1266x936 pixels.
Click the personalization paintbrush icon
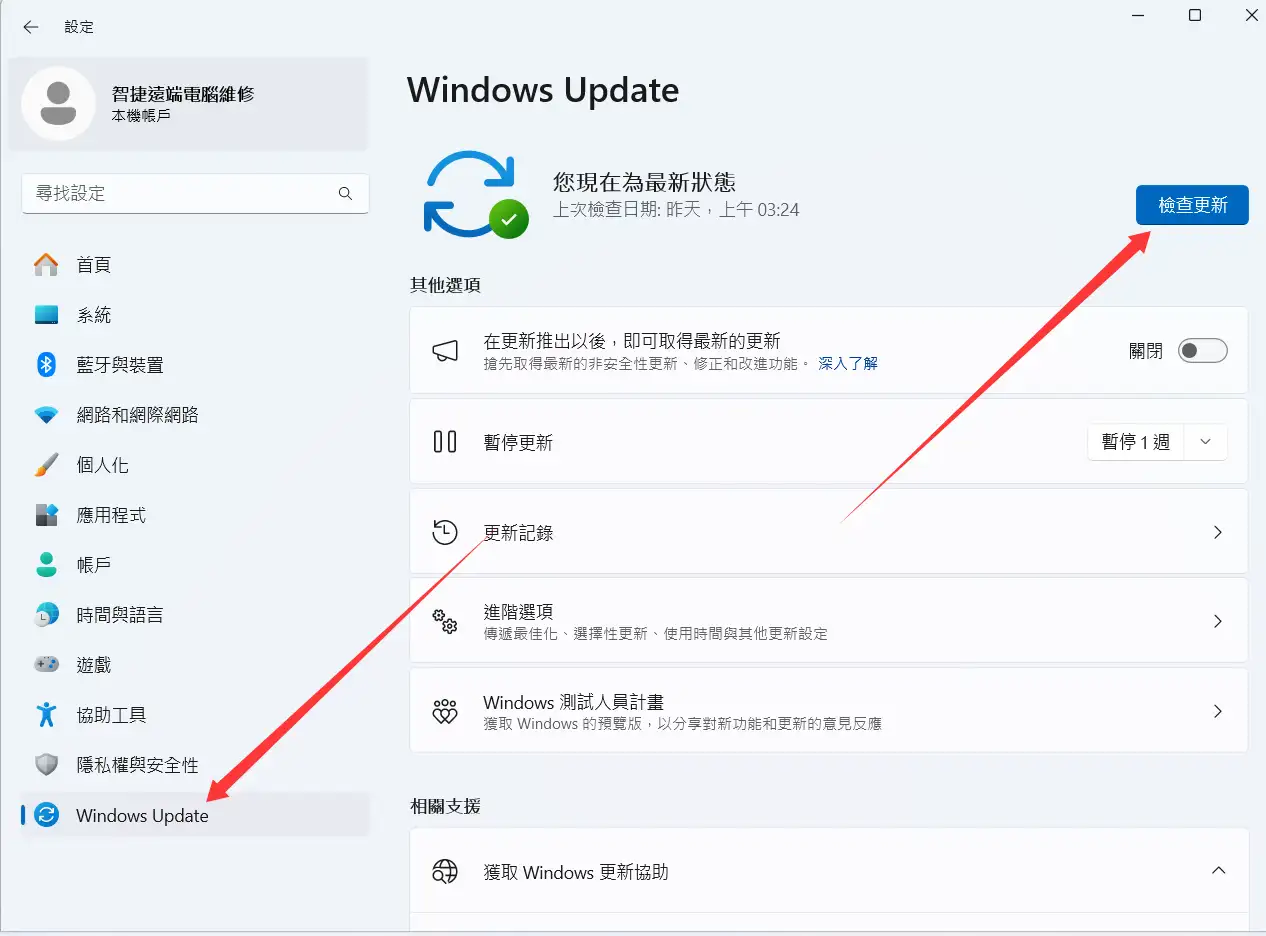[x=46, y=465]
